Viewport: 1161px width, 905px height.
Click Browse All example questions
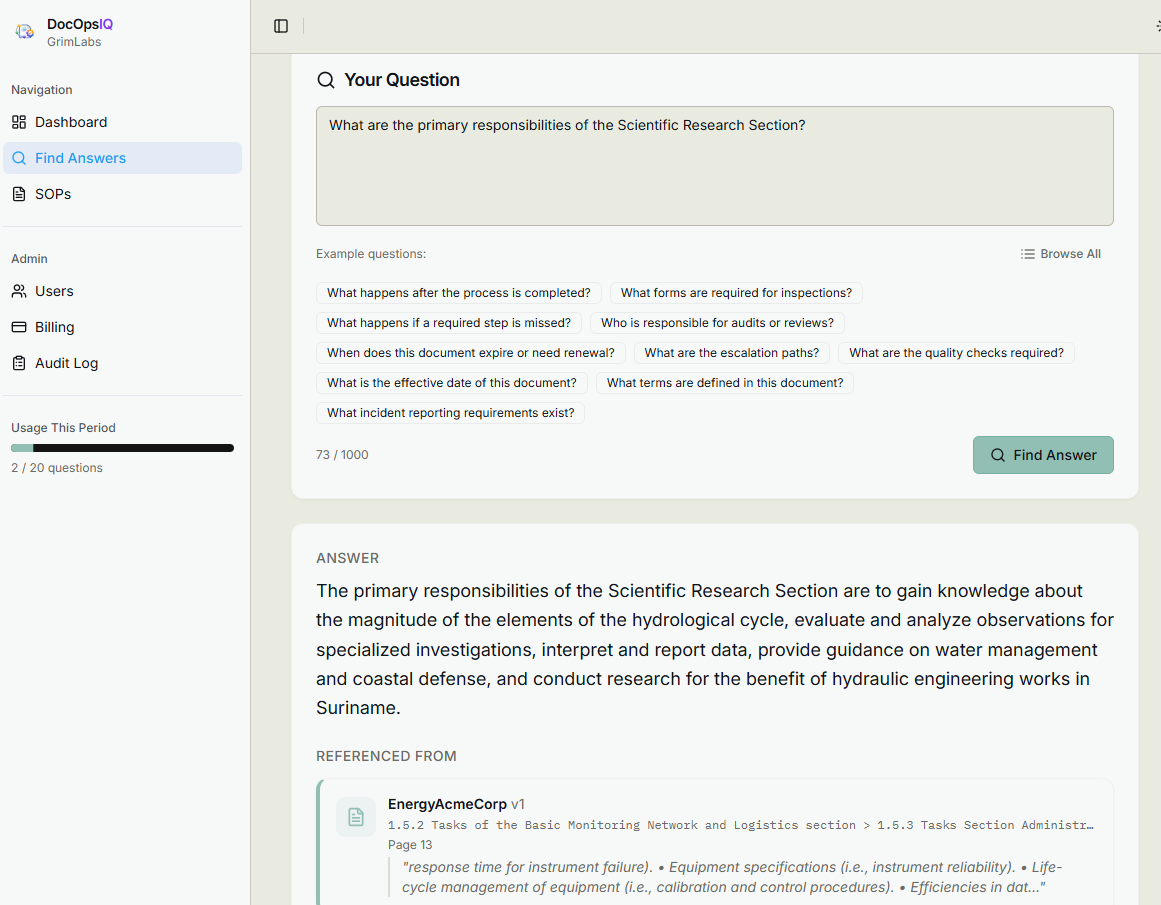[x=1060, y=254]
